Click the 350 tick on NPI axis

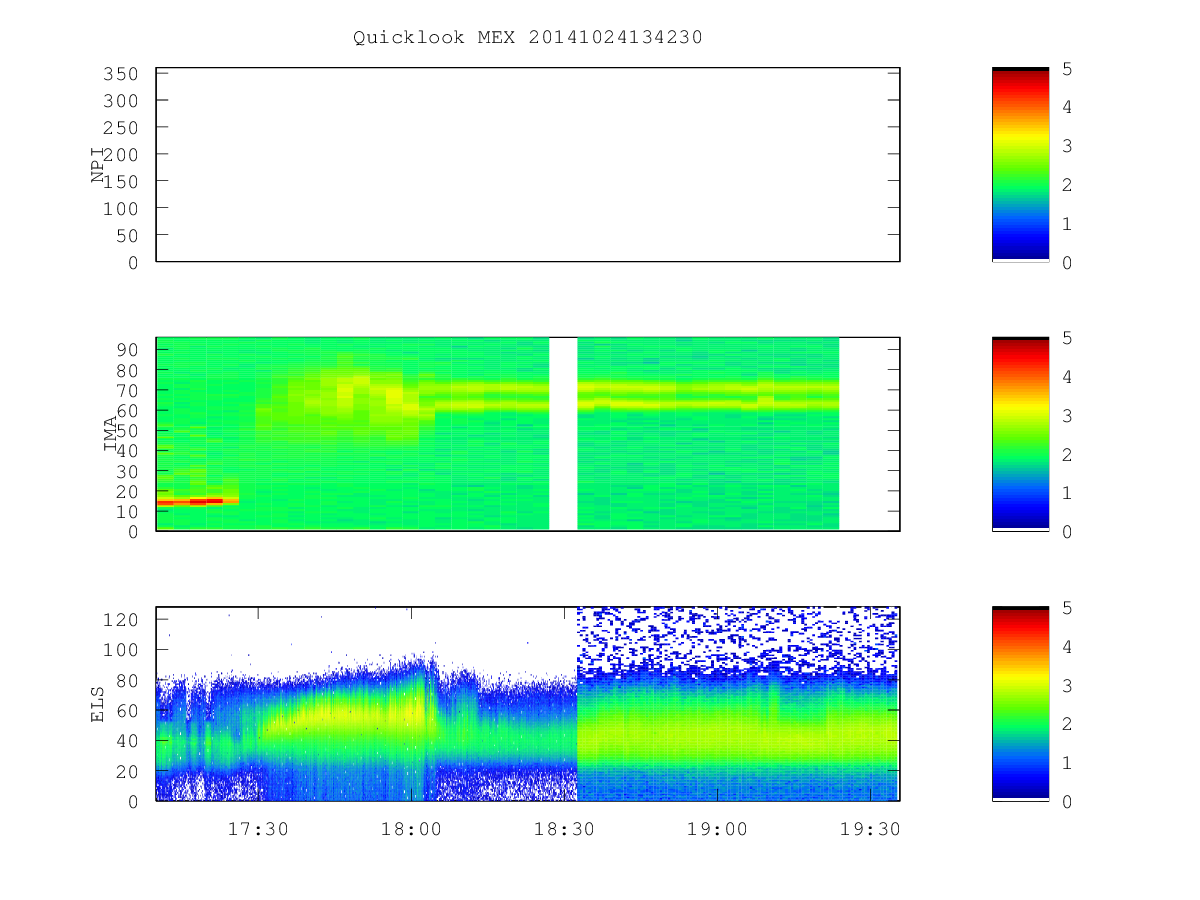click(121, 74)
